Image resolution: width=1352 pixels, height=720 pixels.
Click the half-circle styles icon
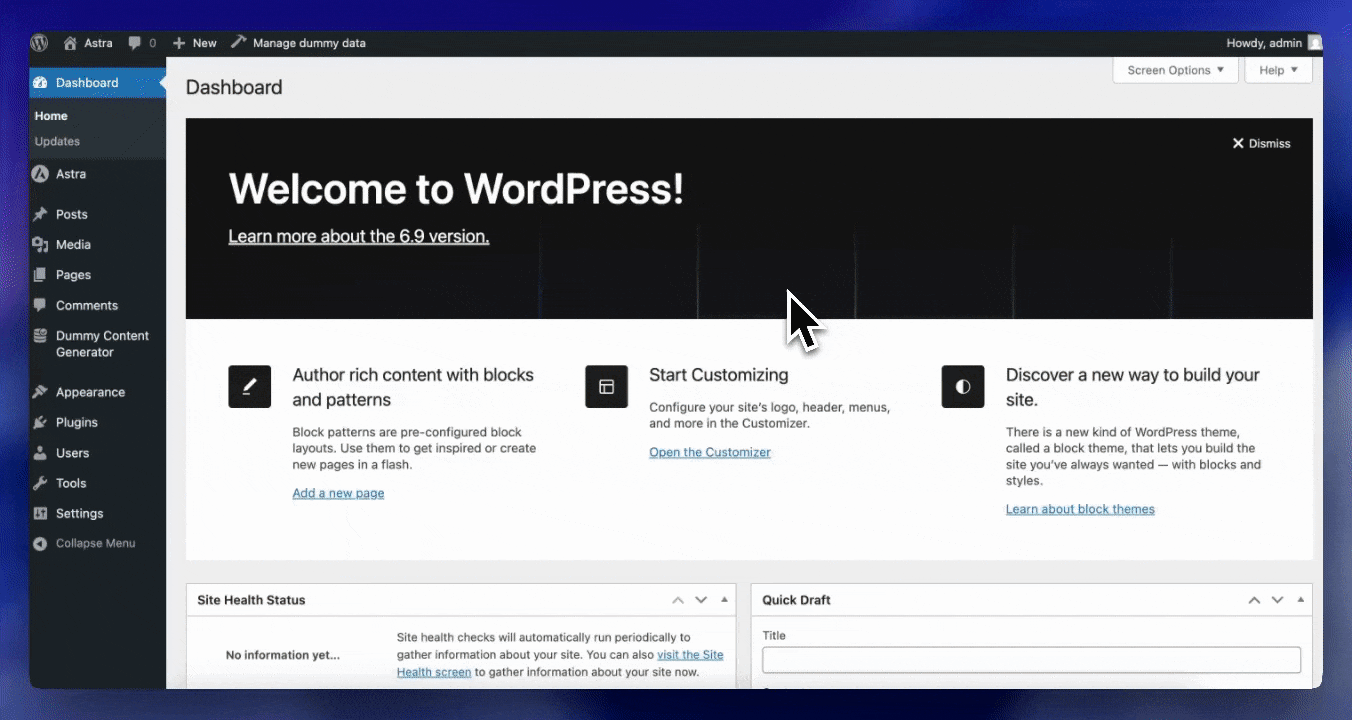click(962, 387)
